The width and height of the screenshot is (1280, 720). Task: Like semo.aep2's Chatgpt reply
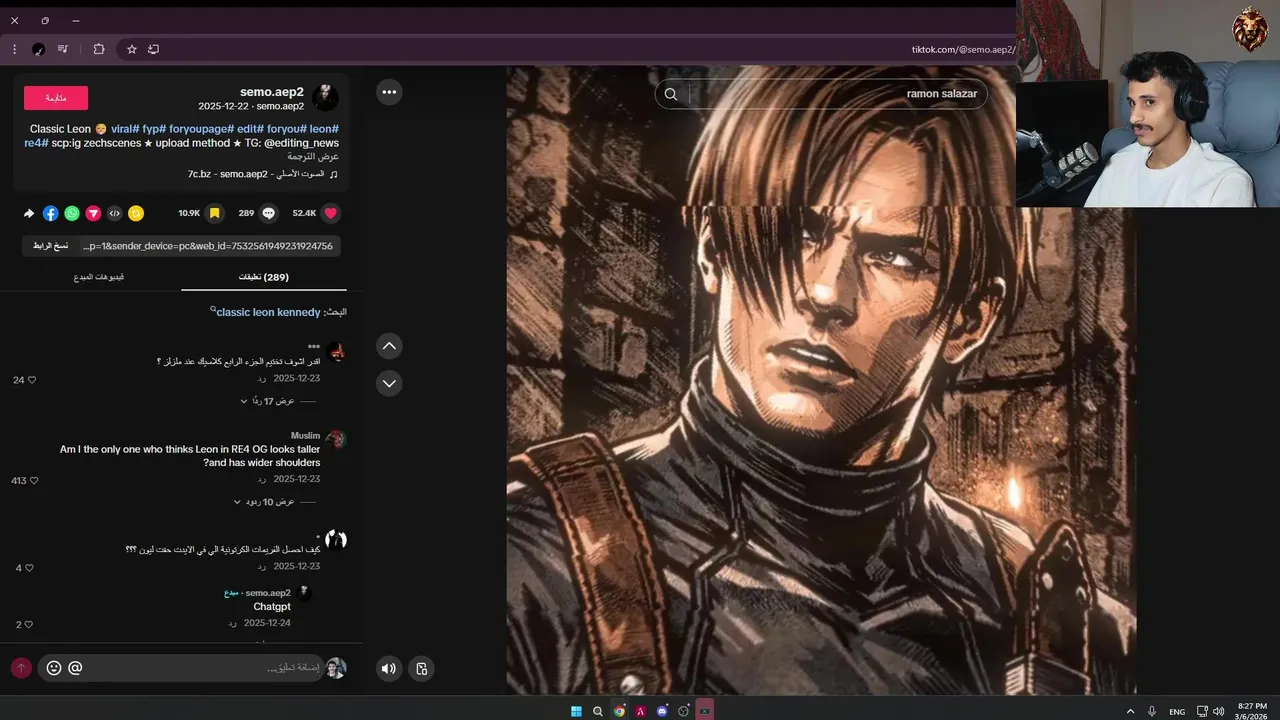click(x=29, y=625)
